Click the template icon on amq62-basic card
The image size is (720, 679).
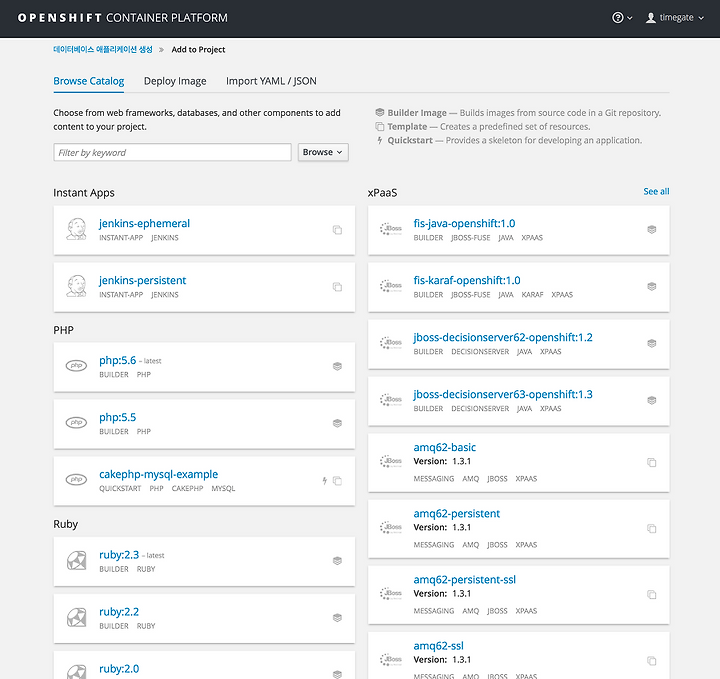[x=652, y=462]
